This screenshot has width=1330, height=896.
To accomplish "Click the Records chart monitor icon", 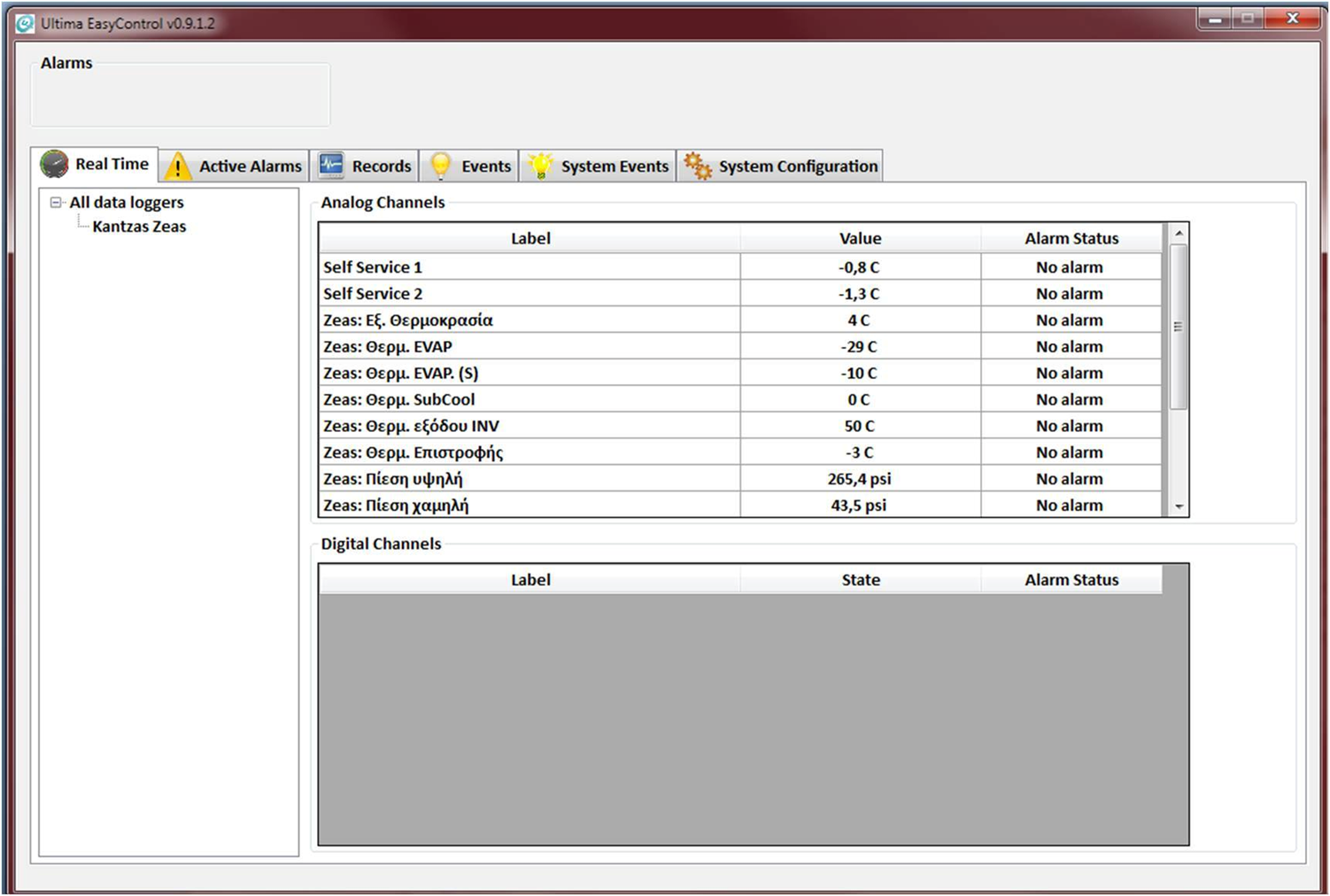I will (331, 166).
